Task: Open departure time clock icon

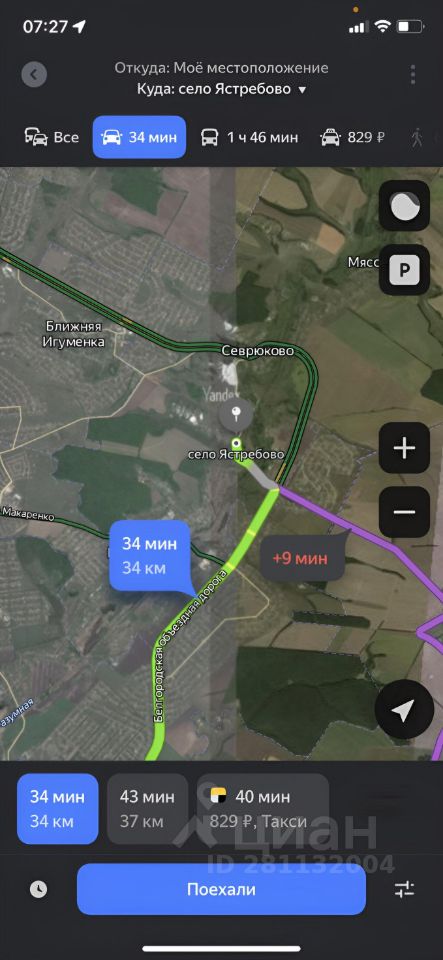Action: point(39,889)
